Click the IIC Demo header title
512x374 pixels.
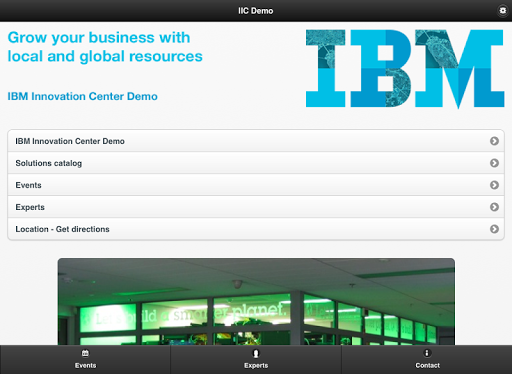[x=256, y=11]
